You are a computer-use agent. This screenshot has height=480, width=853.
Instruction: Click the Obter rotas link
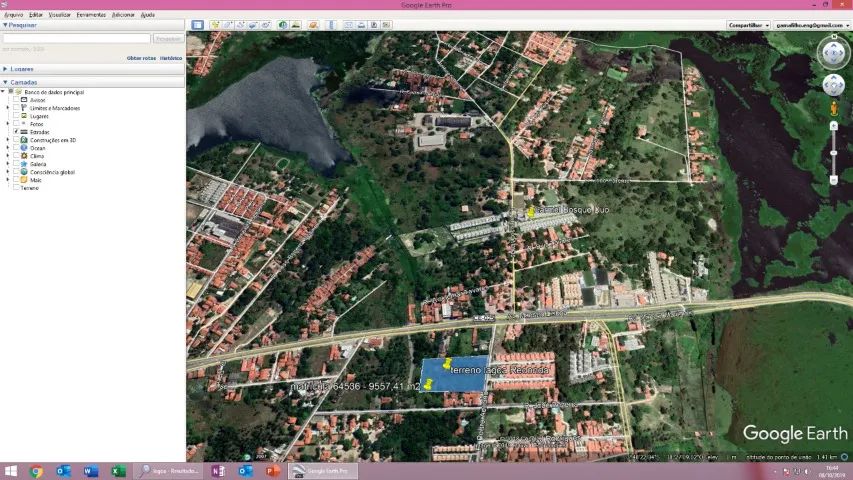[141, 58]
